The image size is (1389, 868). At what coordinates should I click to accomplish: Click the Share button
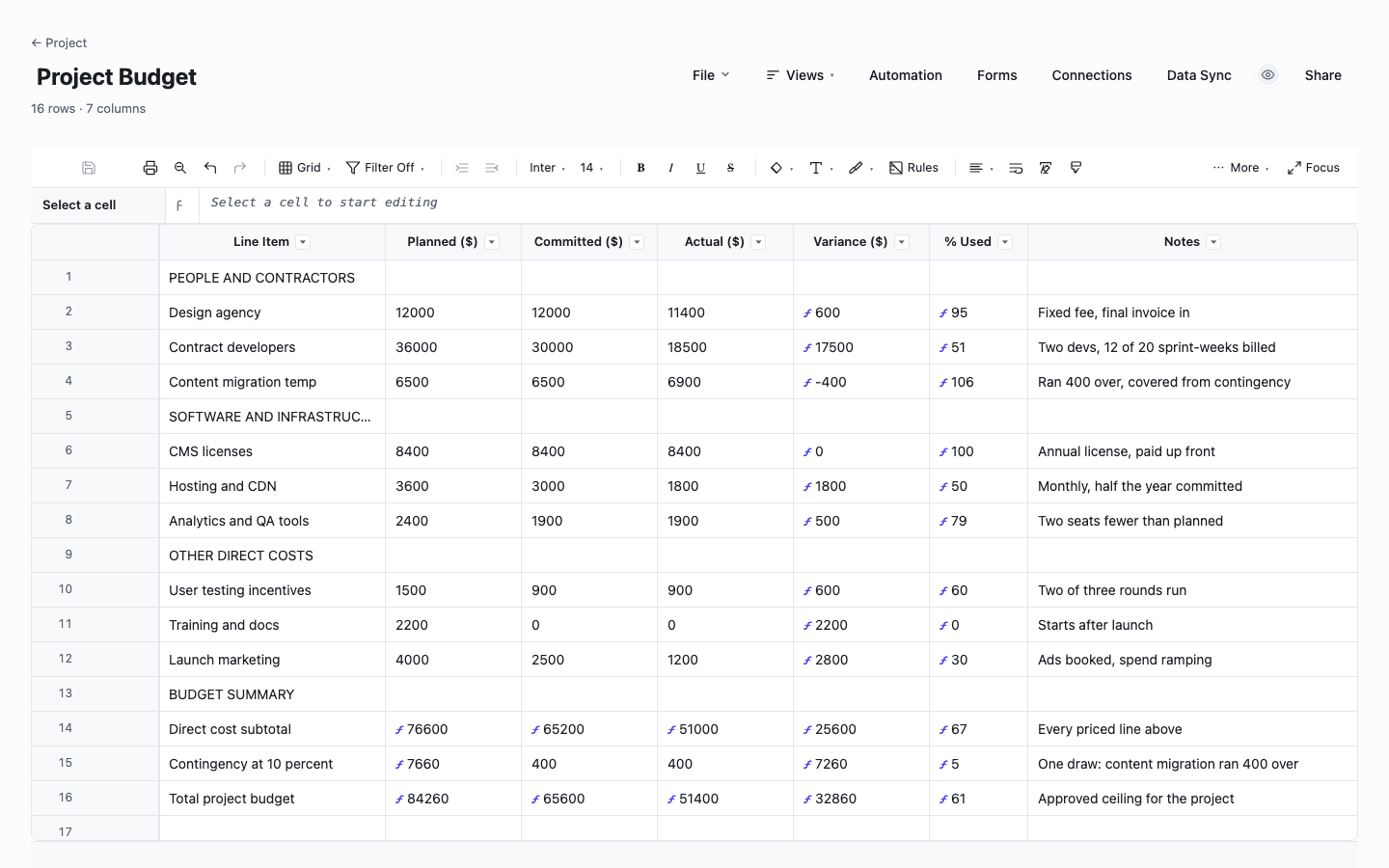click(1323, 75)
